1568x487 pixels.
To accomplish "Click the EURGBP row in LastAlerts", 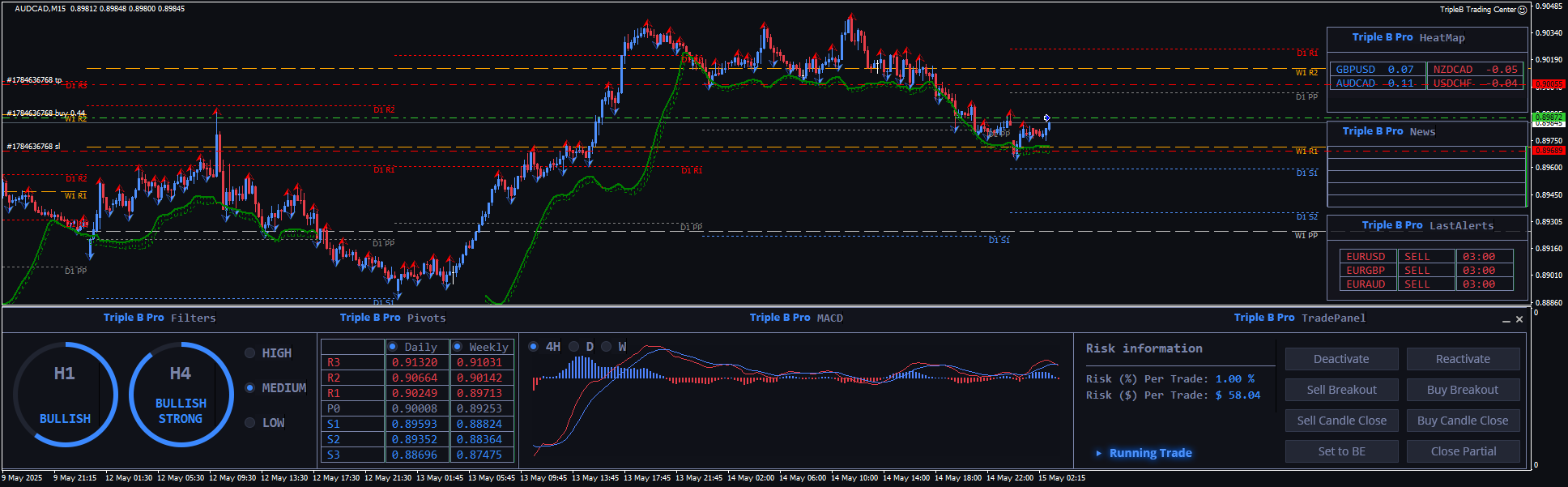I will 1366,271.
